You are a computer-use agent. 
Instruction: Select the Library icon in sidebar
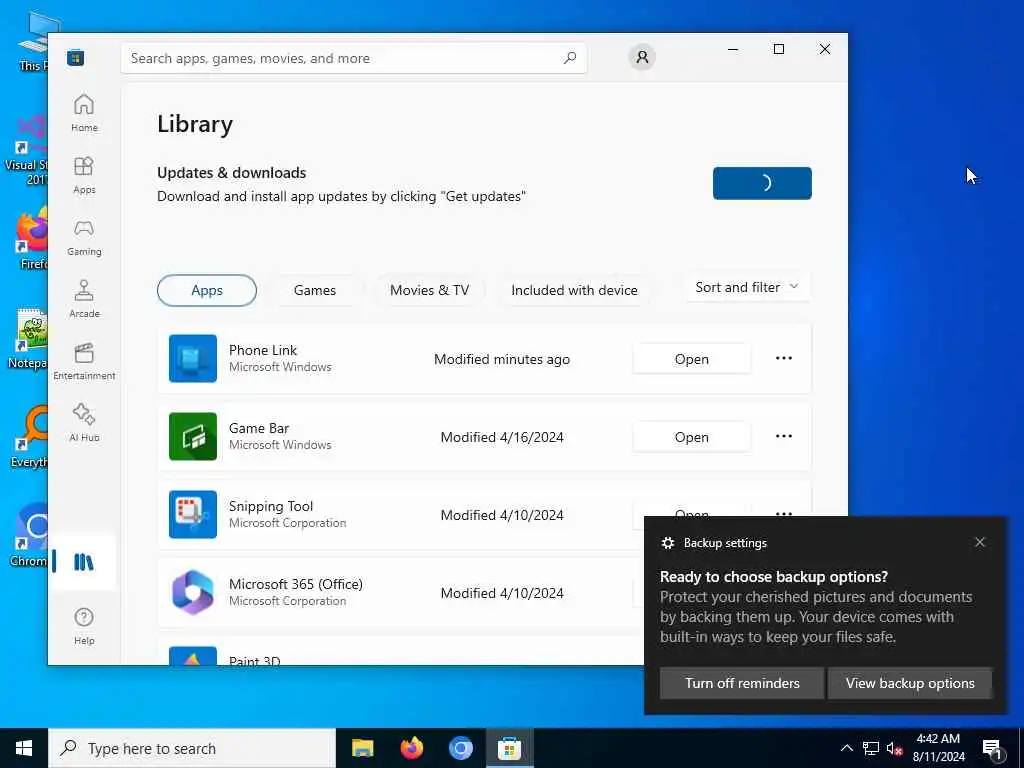pyautogui.click(x=84, y=562)
